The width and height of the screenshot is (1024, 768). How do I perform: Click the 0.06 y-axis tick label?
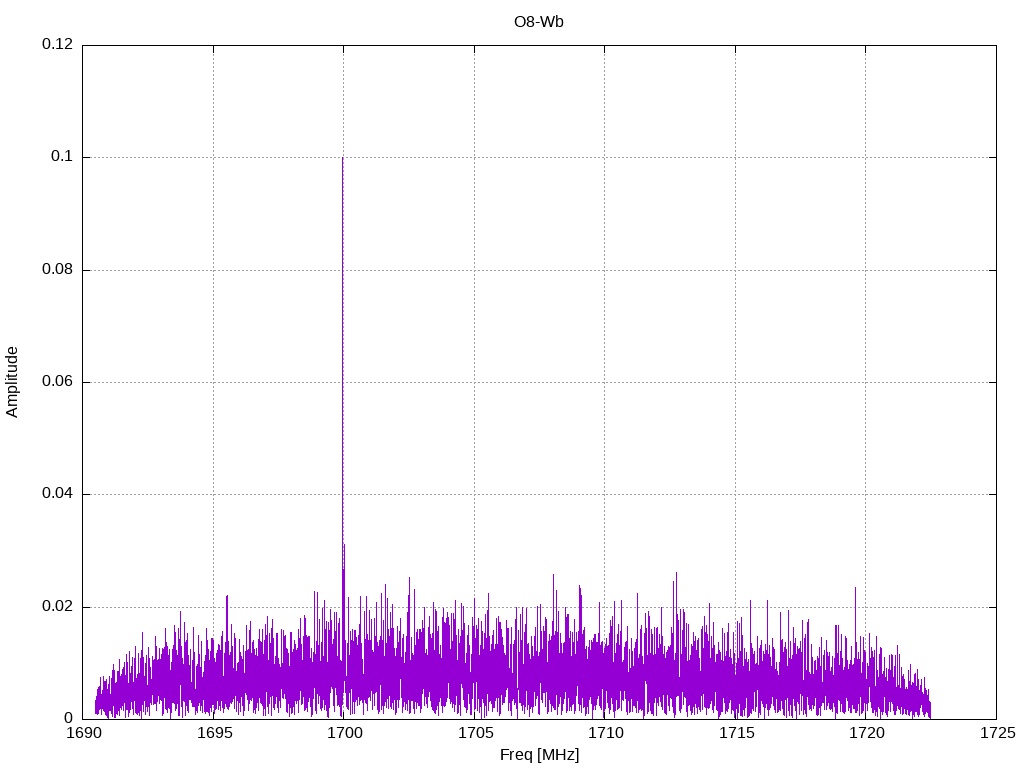[57, 382]
